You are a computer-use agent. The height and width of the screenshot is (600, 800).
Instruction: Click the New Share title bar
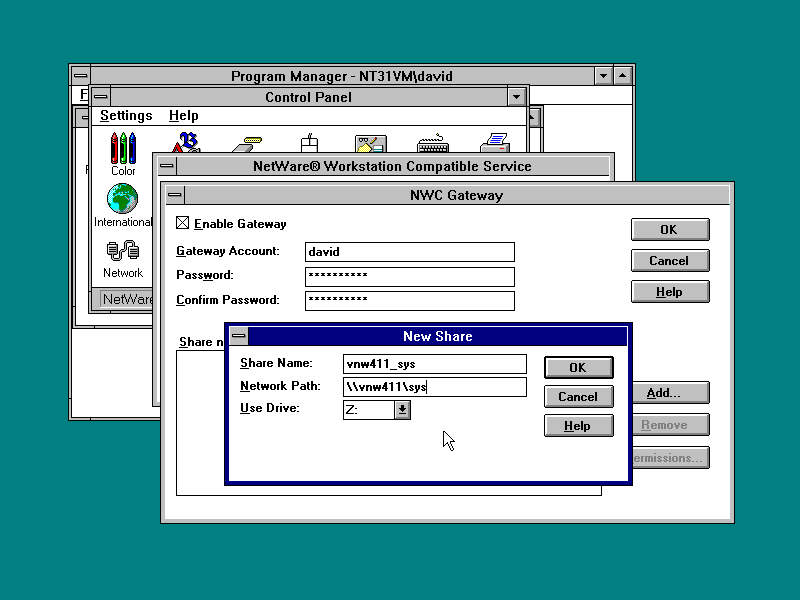click(437, 336)
